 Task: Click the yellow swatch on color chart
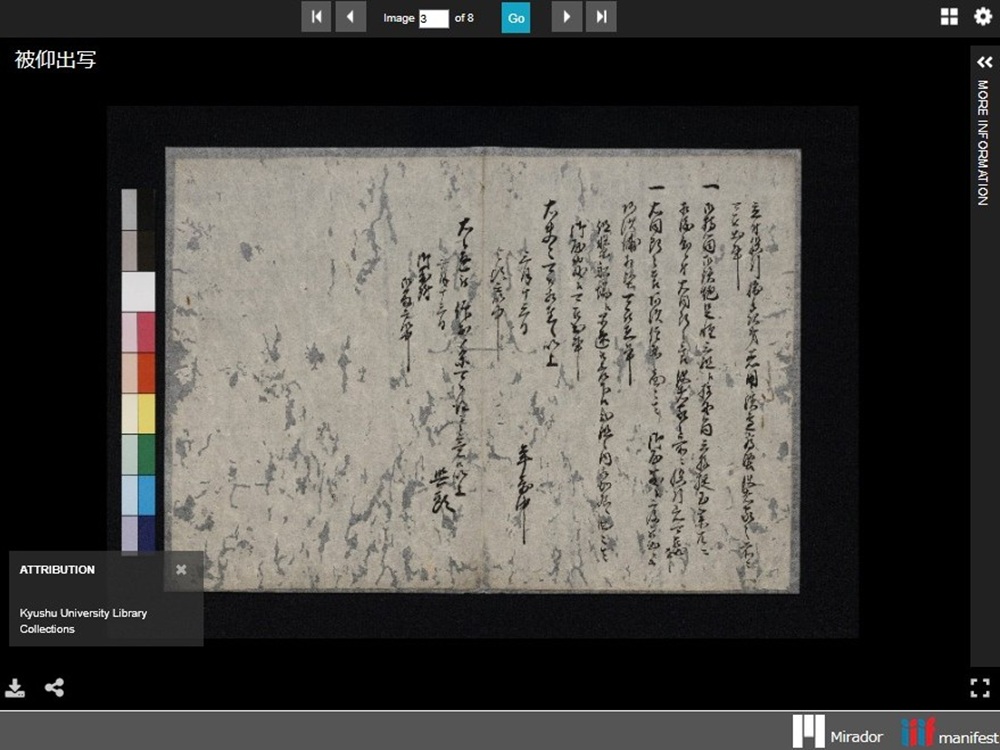pos(146,413)
